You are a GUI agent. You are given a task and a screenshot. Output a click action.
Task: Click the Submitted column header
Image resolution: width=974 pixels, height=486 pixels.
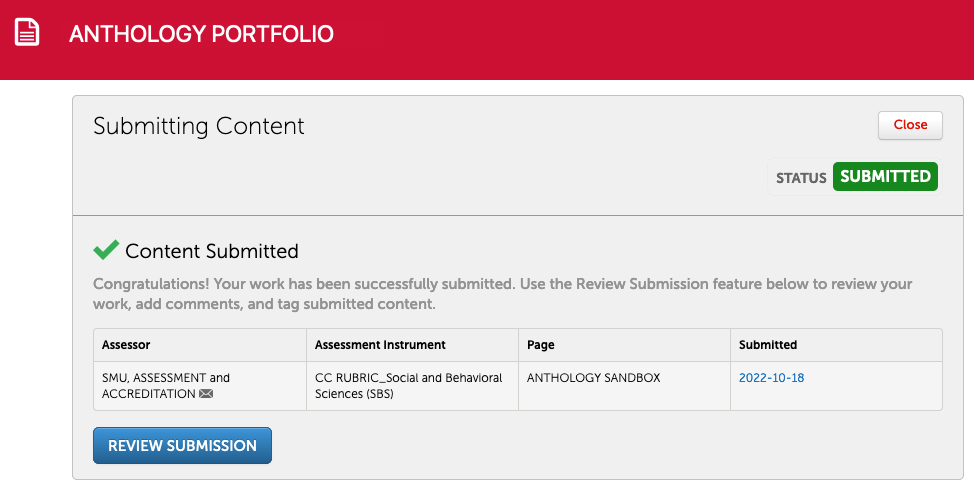tap(768, 345)
